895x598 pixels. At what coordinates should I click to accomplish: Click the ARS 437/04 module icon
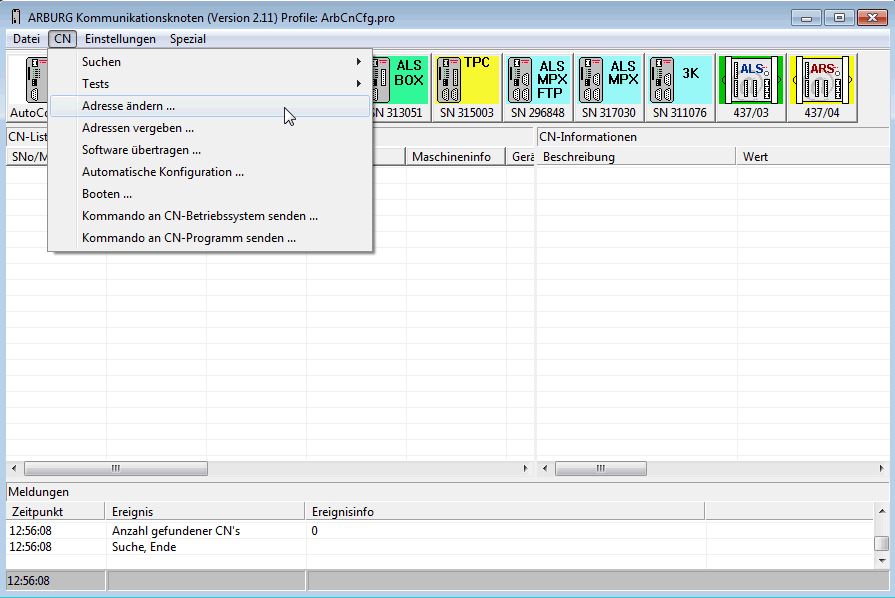pos(821,88)
